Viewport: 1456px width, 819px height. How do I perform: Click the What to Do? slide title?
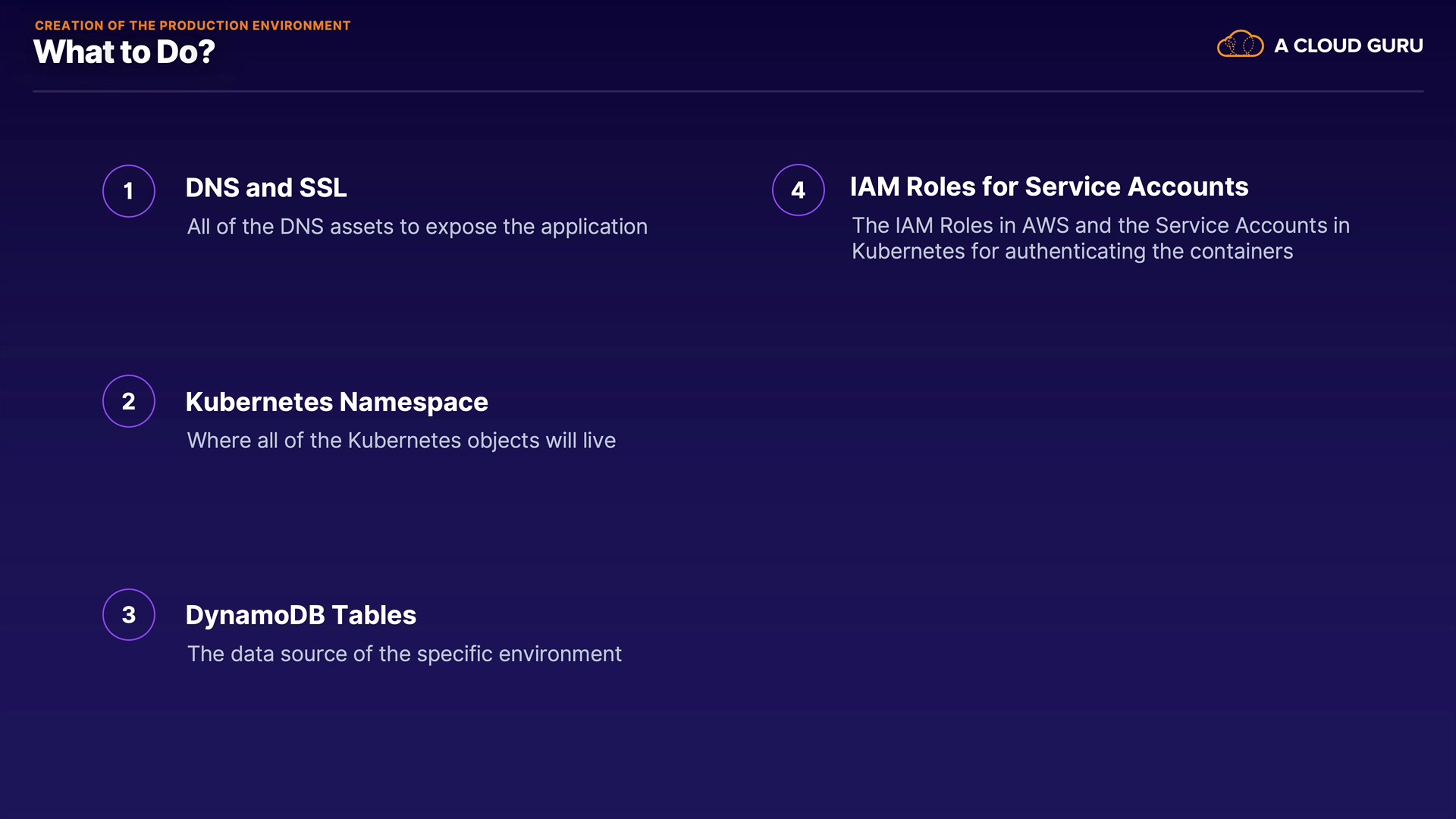click(x=124, y=52)
